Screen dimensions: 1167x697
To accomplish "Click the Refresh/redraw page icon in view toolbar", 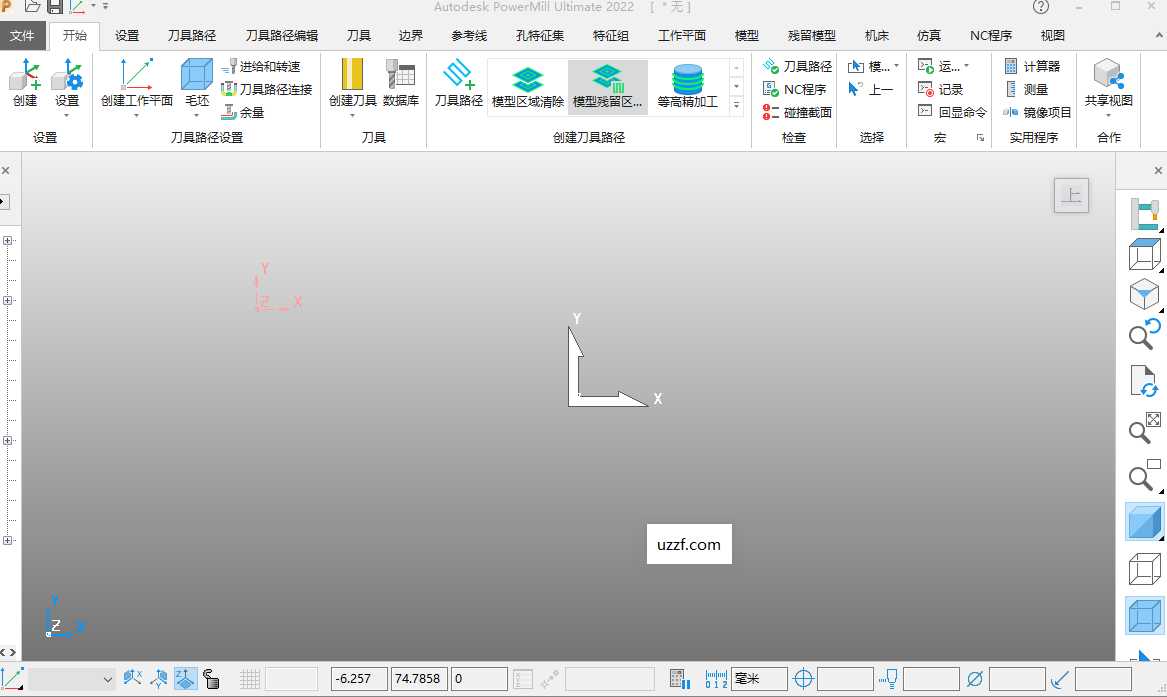I will point(1144,382).
